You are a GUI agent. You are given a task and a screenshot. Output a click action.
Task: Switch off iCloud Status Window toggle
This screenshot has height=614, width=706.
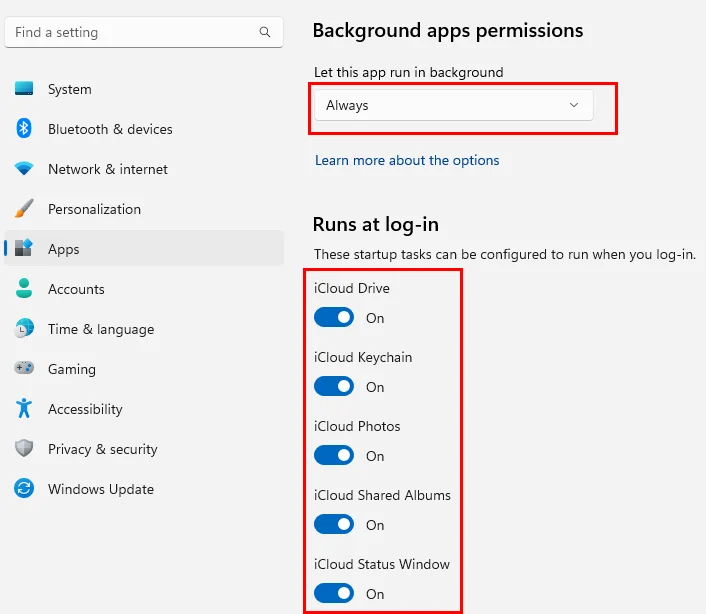tap(334, 593)
